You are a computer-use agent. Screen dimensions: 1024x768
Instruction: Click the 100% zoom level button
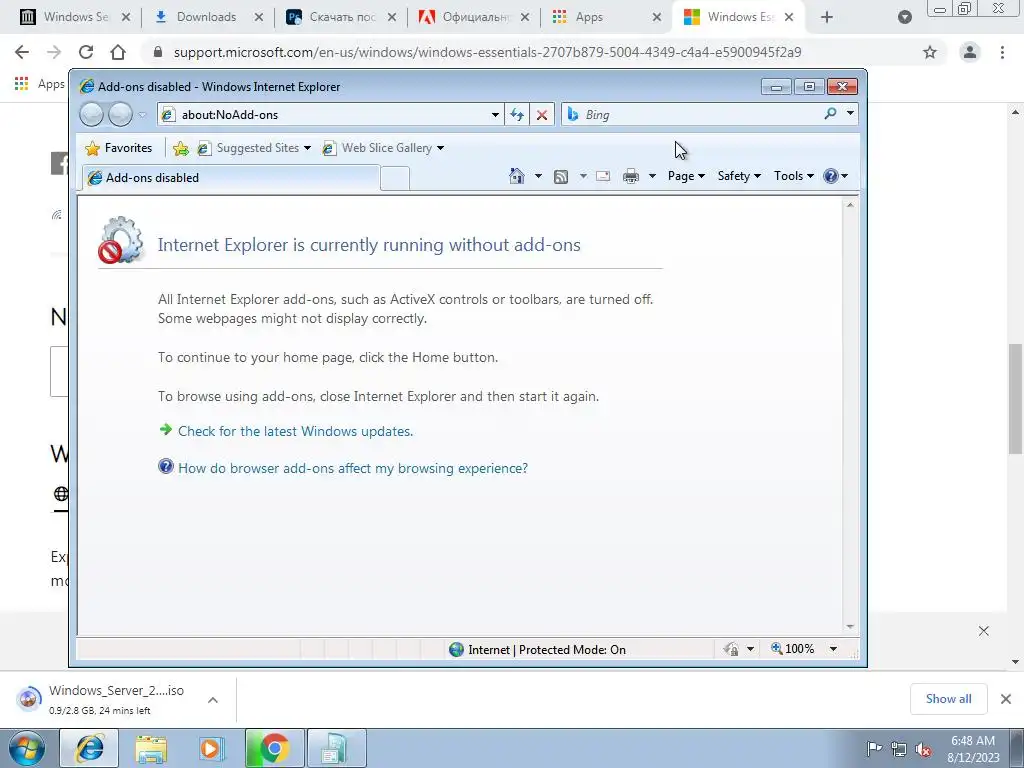tap(792, 648)
